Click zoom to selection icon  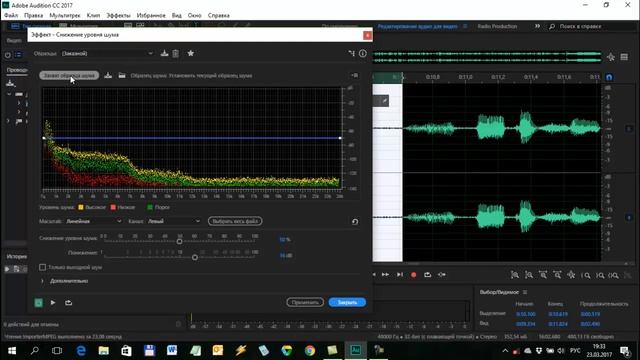[x=613, y=275]
